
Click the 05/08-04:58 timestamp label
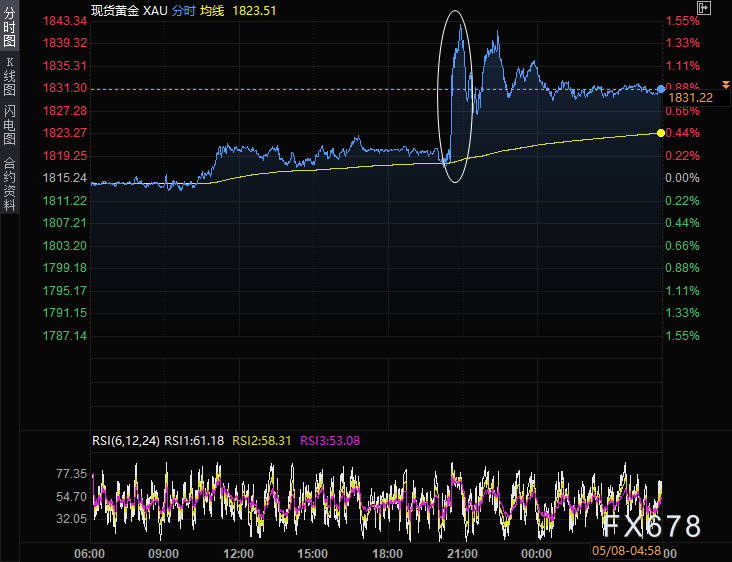point(626,551)
